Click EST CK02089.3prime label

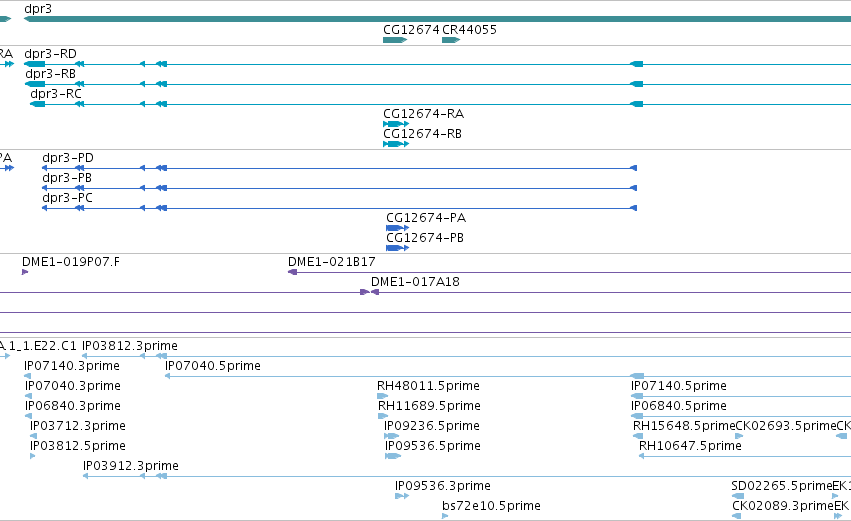(x=783, y=506)
